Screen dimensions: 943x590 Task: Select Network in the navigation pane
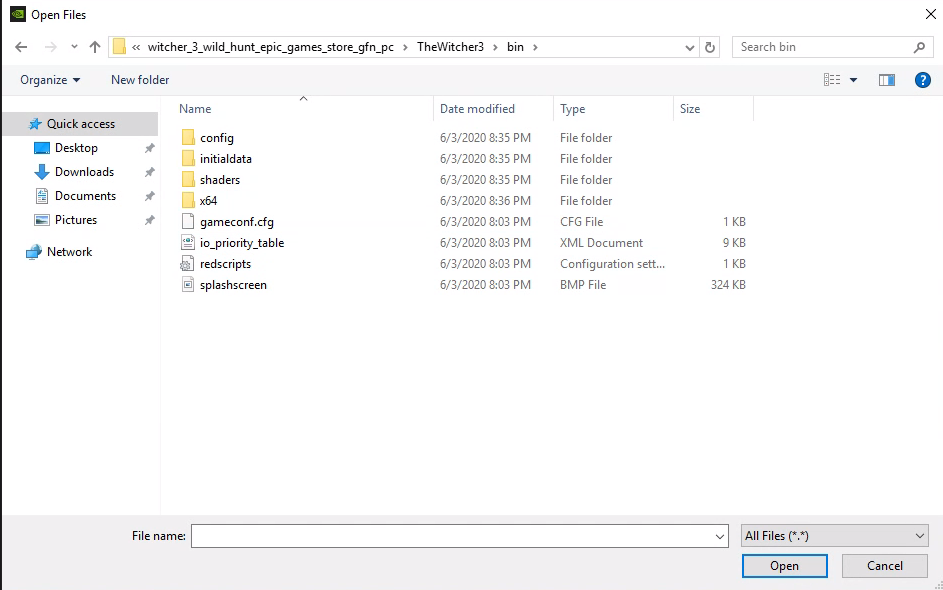69,252
